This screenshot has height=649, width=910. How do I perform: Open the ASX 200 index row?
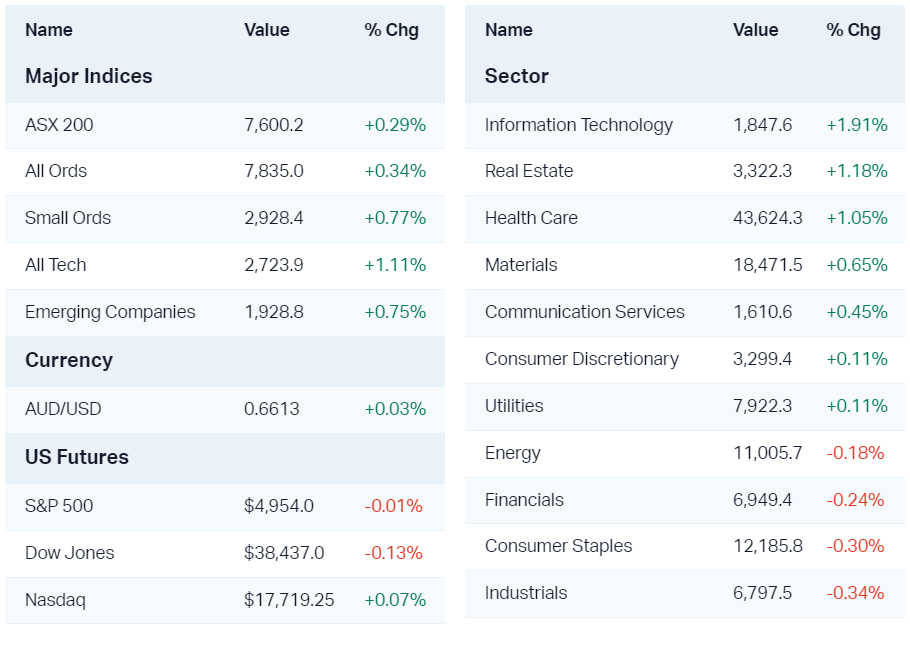coord(59,125)
